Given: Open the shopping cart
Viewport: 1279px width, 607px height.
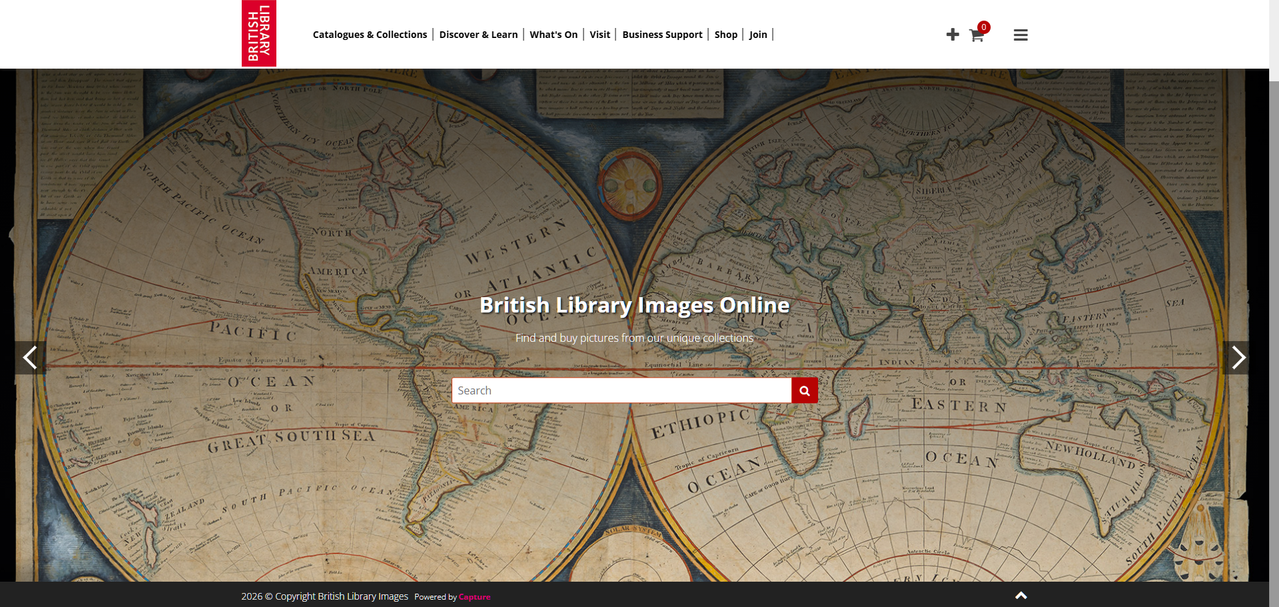Looking at the screenshot, I should (976, 36).
